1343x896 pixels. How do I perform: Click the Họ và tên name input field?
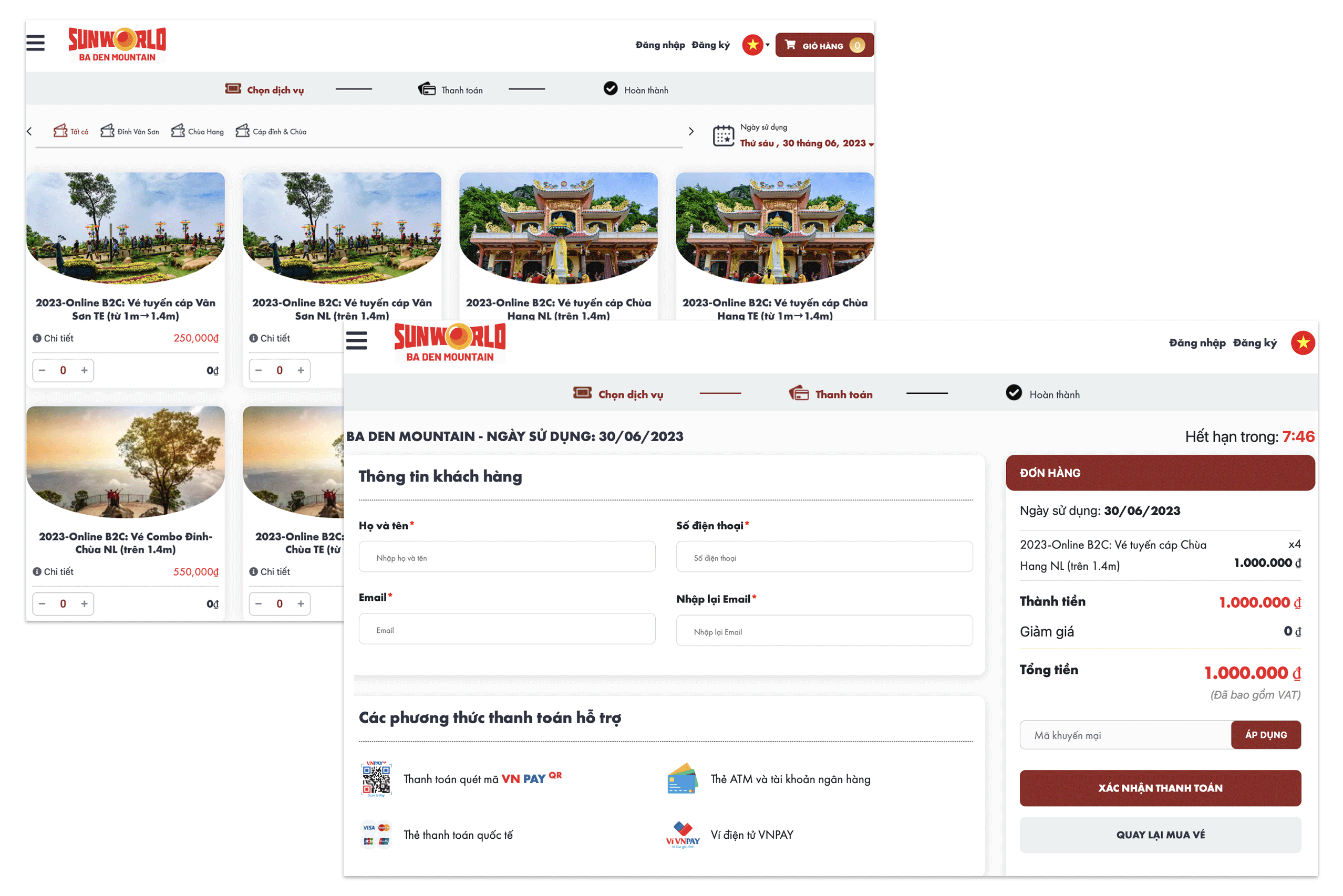tap(509, 557)
